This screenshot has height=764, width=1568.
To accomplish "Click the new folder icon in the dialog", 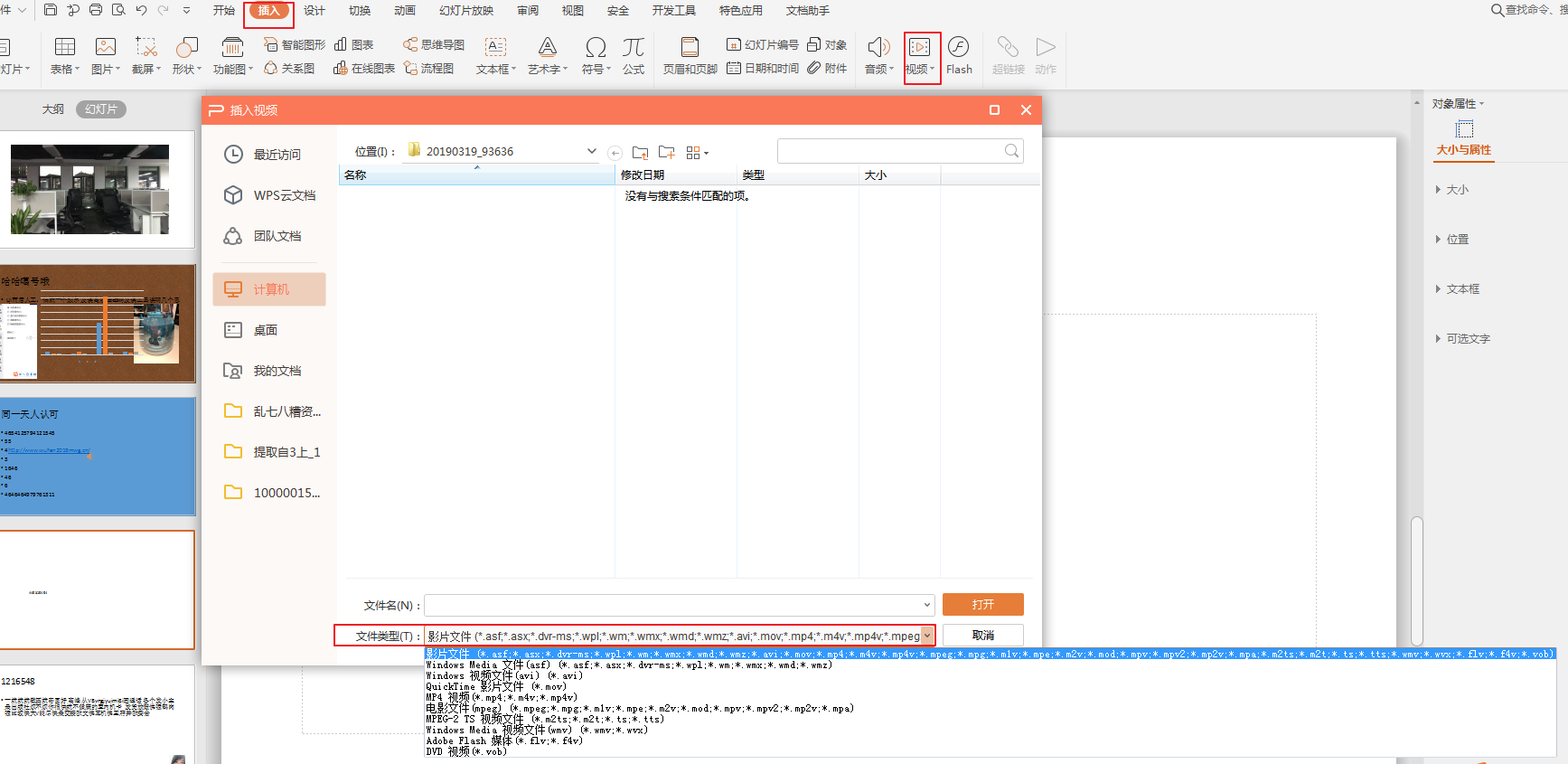I will tap(667, 152).
